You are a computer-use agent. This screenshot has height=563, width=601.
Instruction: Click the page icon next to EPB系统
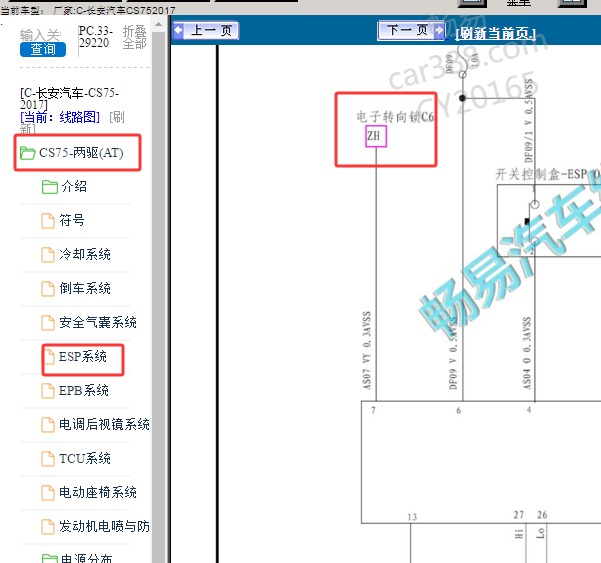pos(48,391)
